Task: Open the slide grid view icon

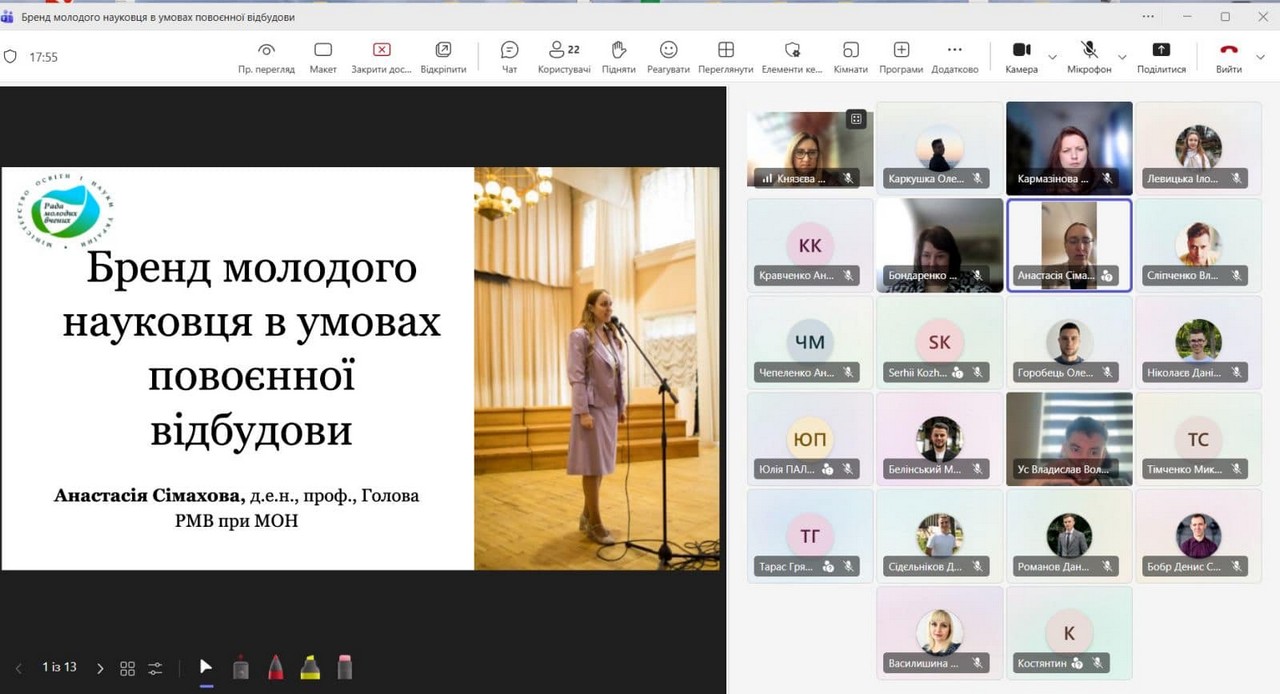Action: pyautogui.click(x=127, y=668)
